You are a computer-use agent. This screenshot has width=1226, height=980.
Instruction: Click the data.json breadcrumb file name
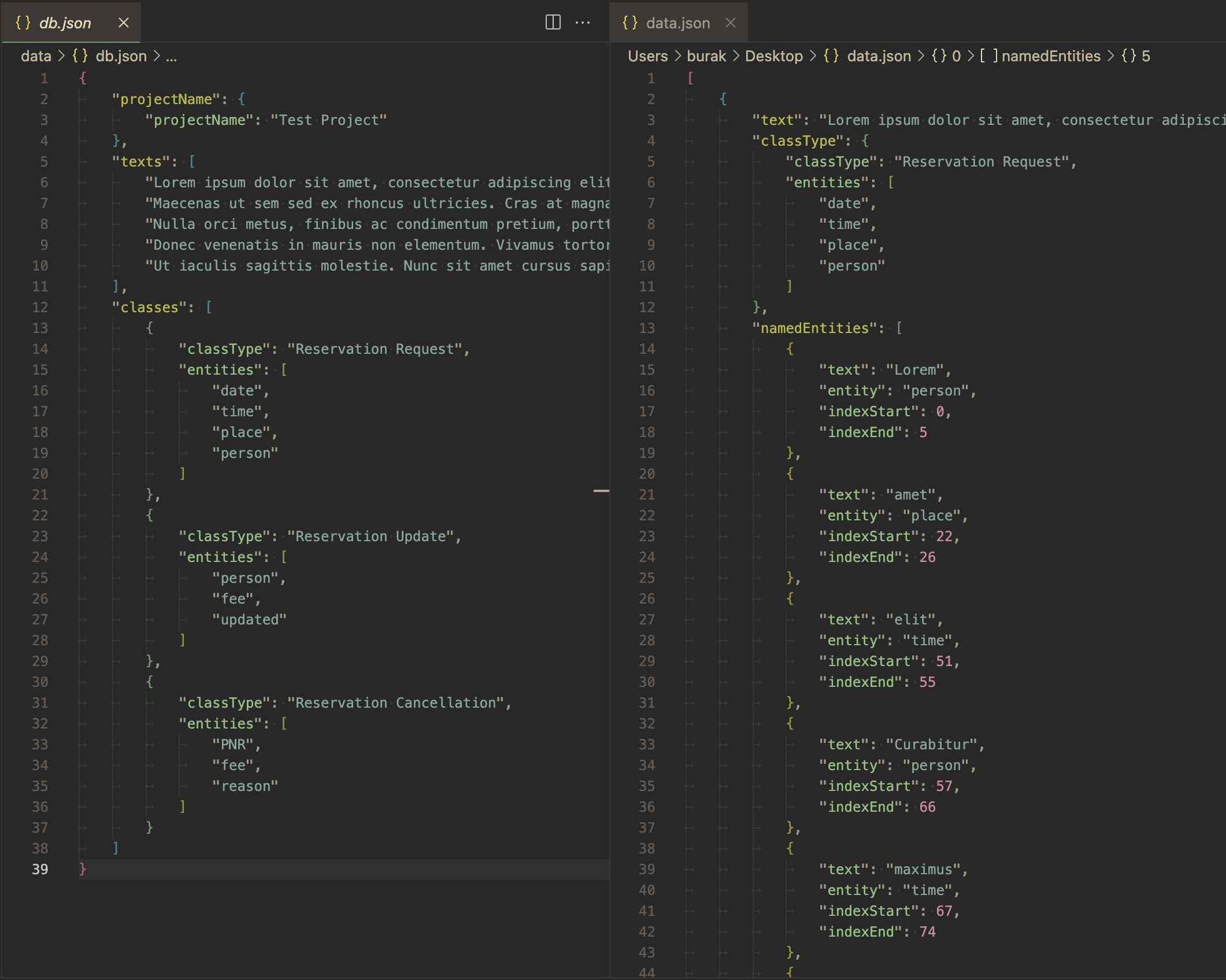coord(879,56)
